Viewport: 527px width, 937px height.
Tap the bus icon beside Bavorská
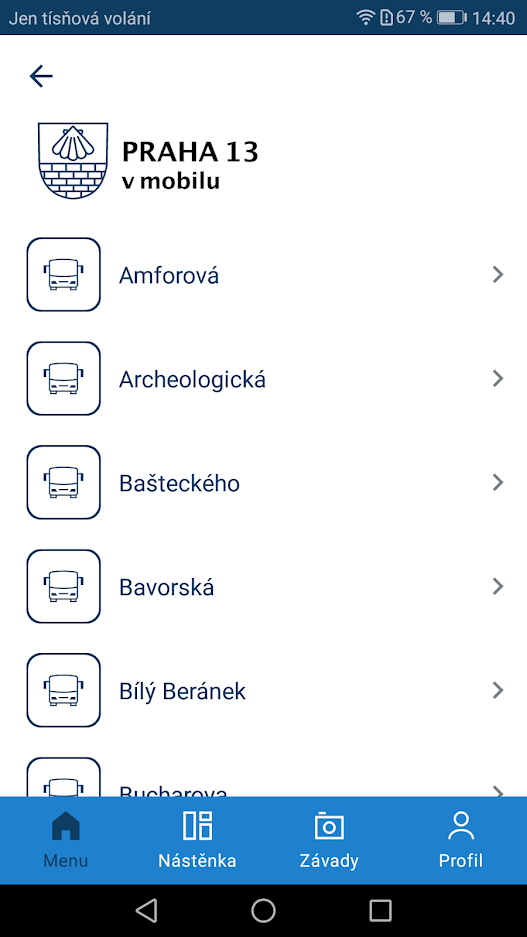point(63,586)
